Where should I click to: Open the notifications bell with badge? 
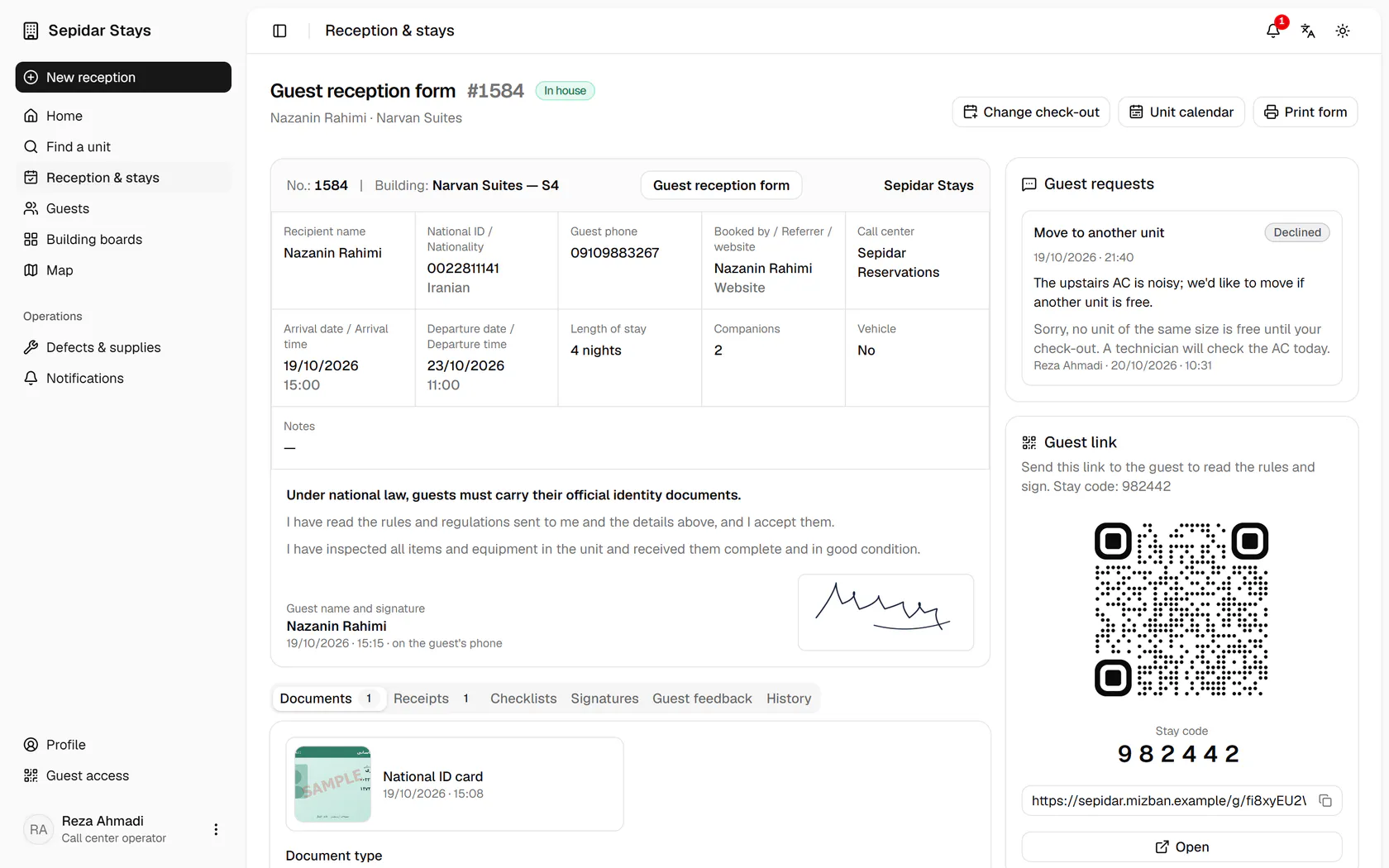pyautogui.click(x=1273, y=31)
